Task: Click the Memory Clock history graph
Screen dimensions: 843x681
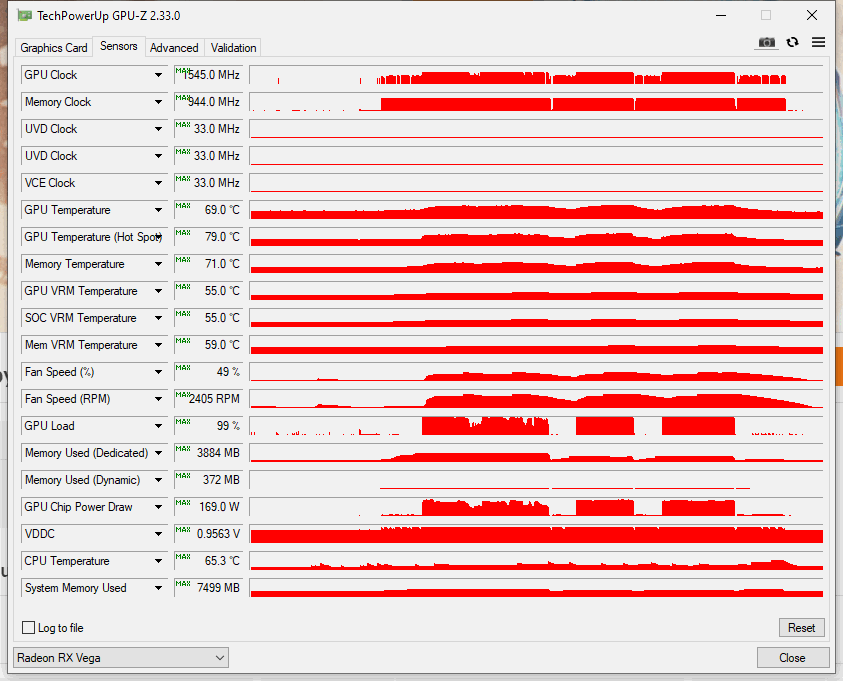Action: coord(537,102)
